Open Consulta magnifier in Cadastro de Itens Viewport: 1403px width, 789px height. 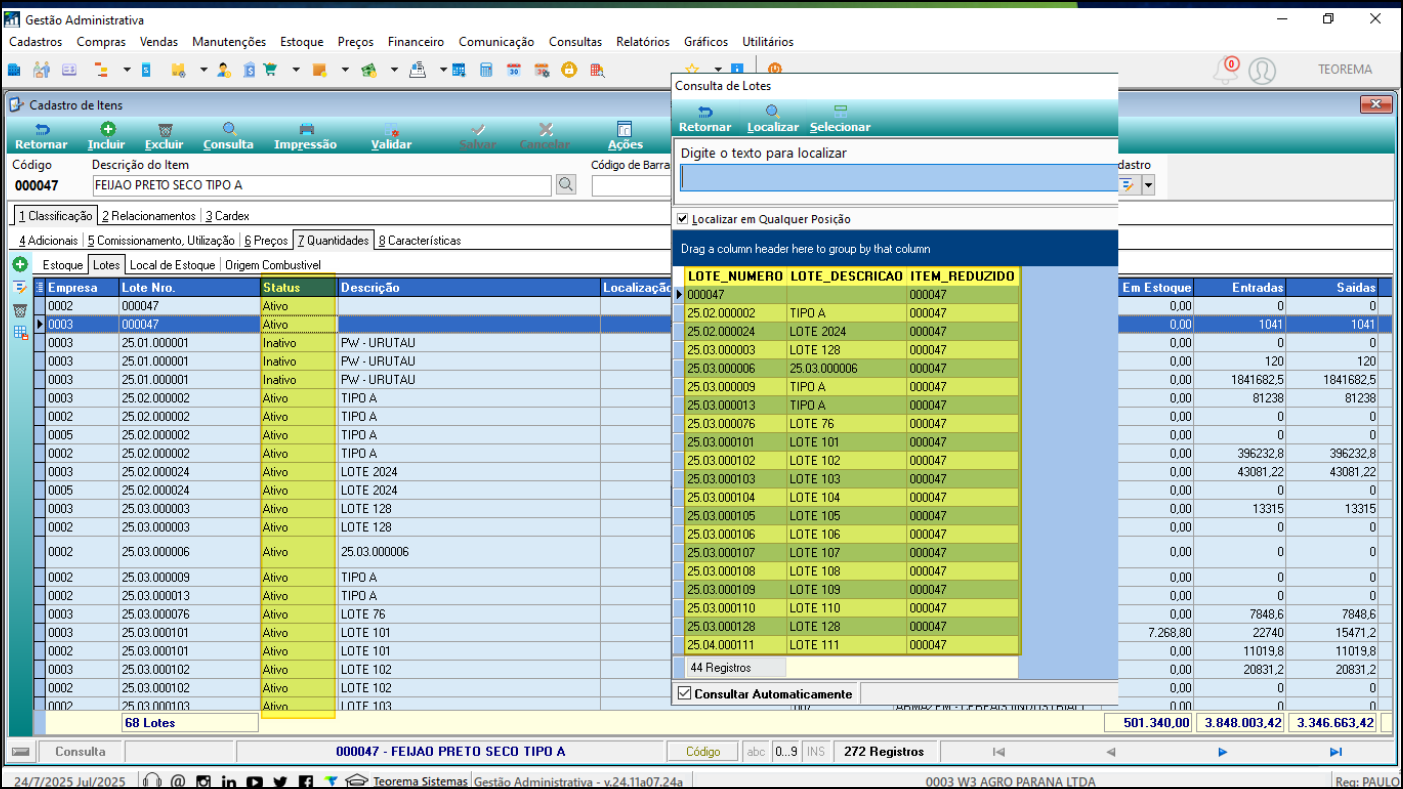click(229, 129)
